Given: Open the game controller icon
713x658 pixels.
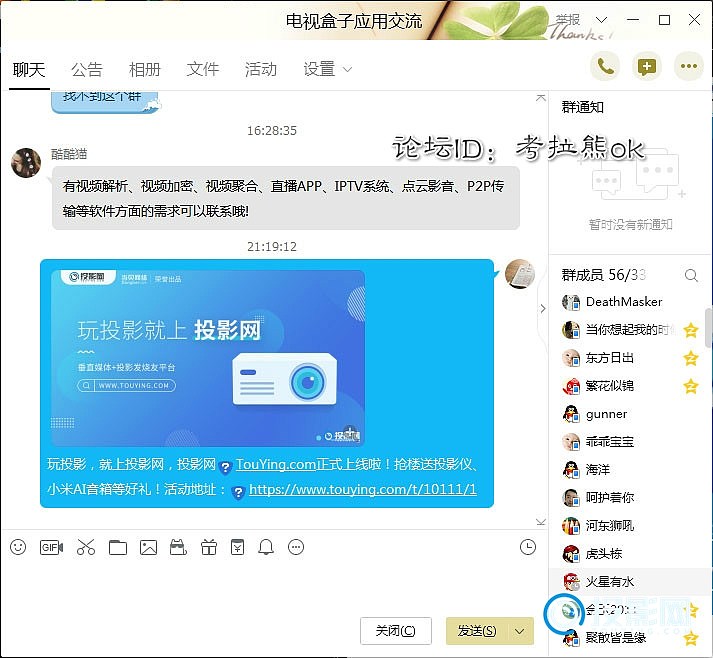Looking at the screenshot, I should pos(178,547).
